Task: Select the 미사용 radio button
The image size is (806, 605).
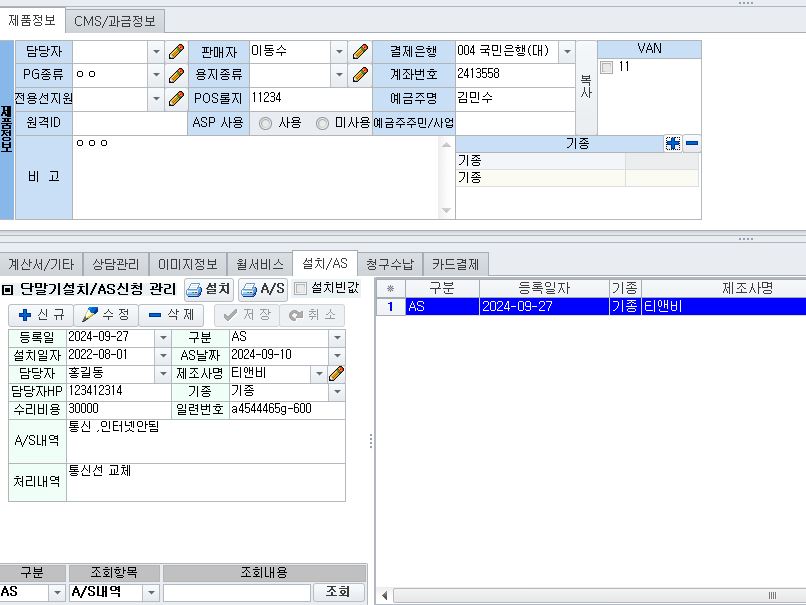Action: click(x=322, y=124)
